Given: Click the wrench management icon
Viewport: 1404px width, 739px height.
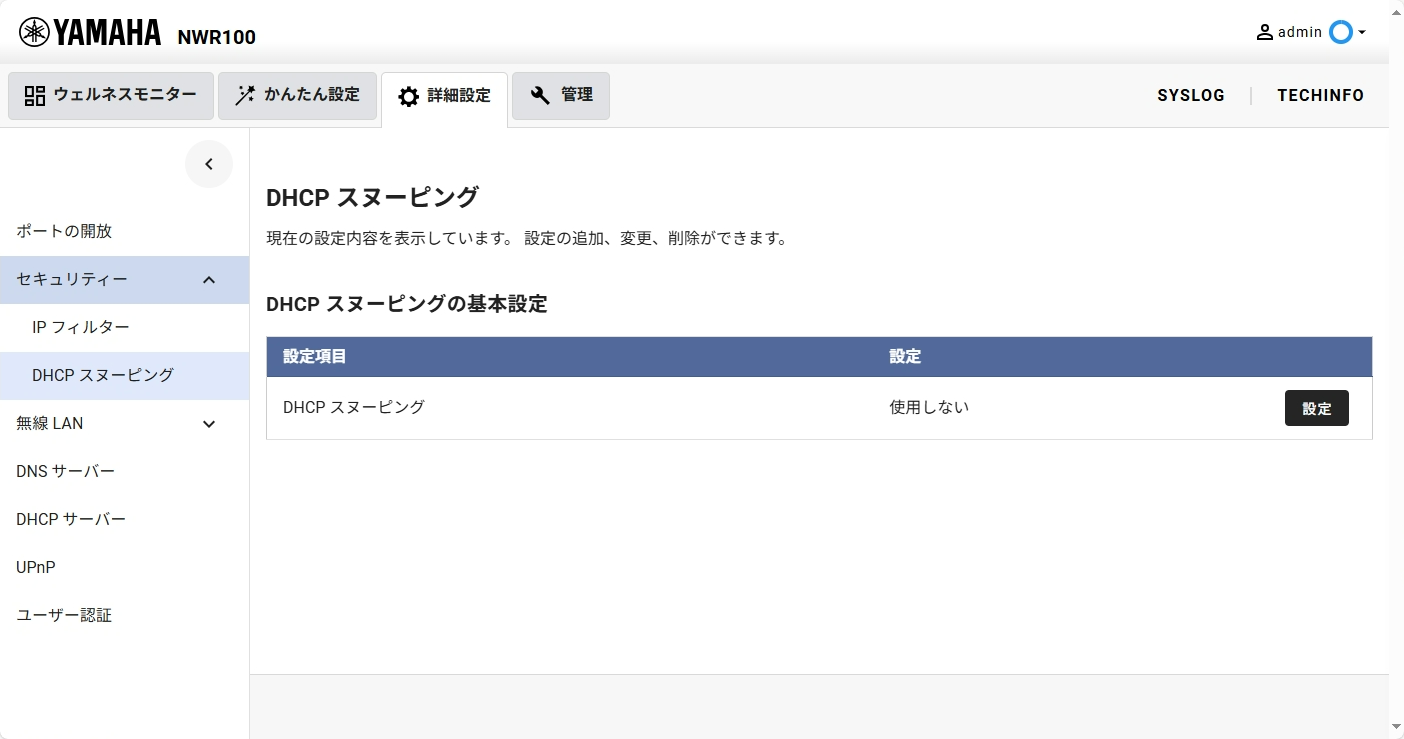Looking at the screenshot, I should coord(540,96).
